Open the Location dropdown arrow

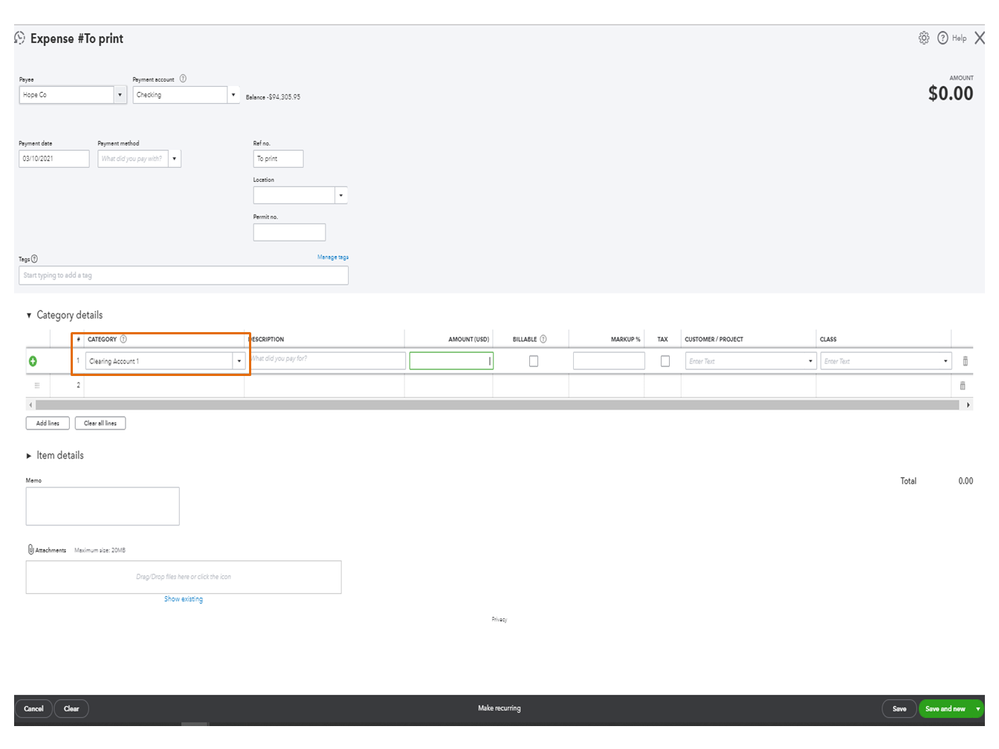coord(341,195)
